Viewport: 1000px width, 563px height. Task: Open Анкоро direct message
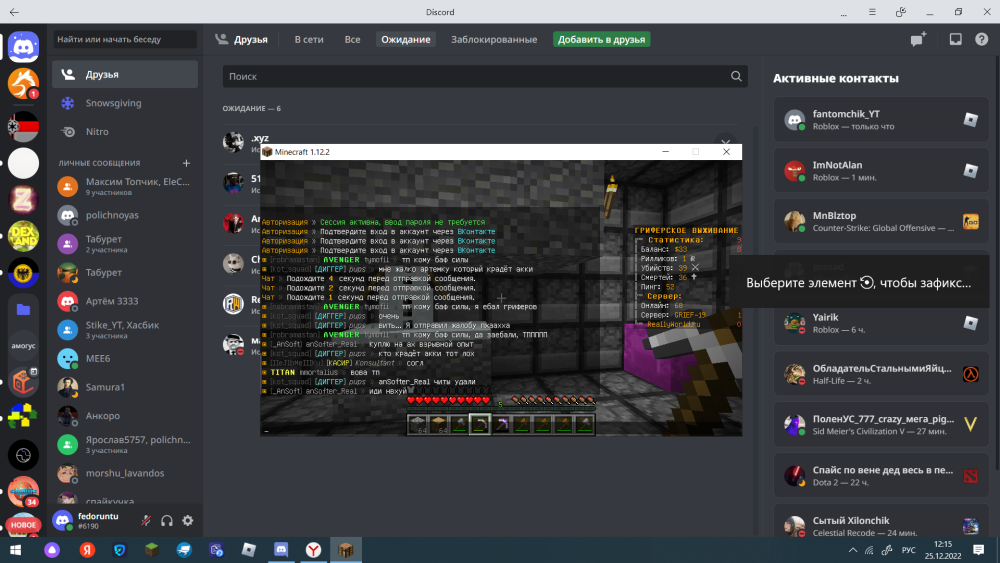pyautogui.click(x=125, y=416)
